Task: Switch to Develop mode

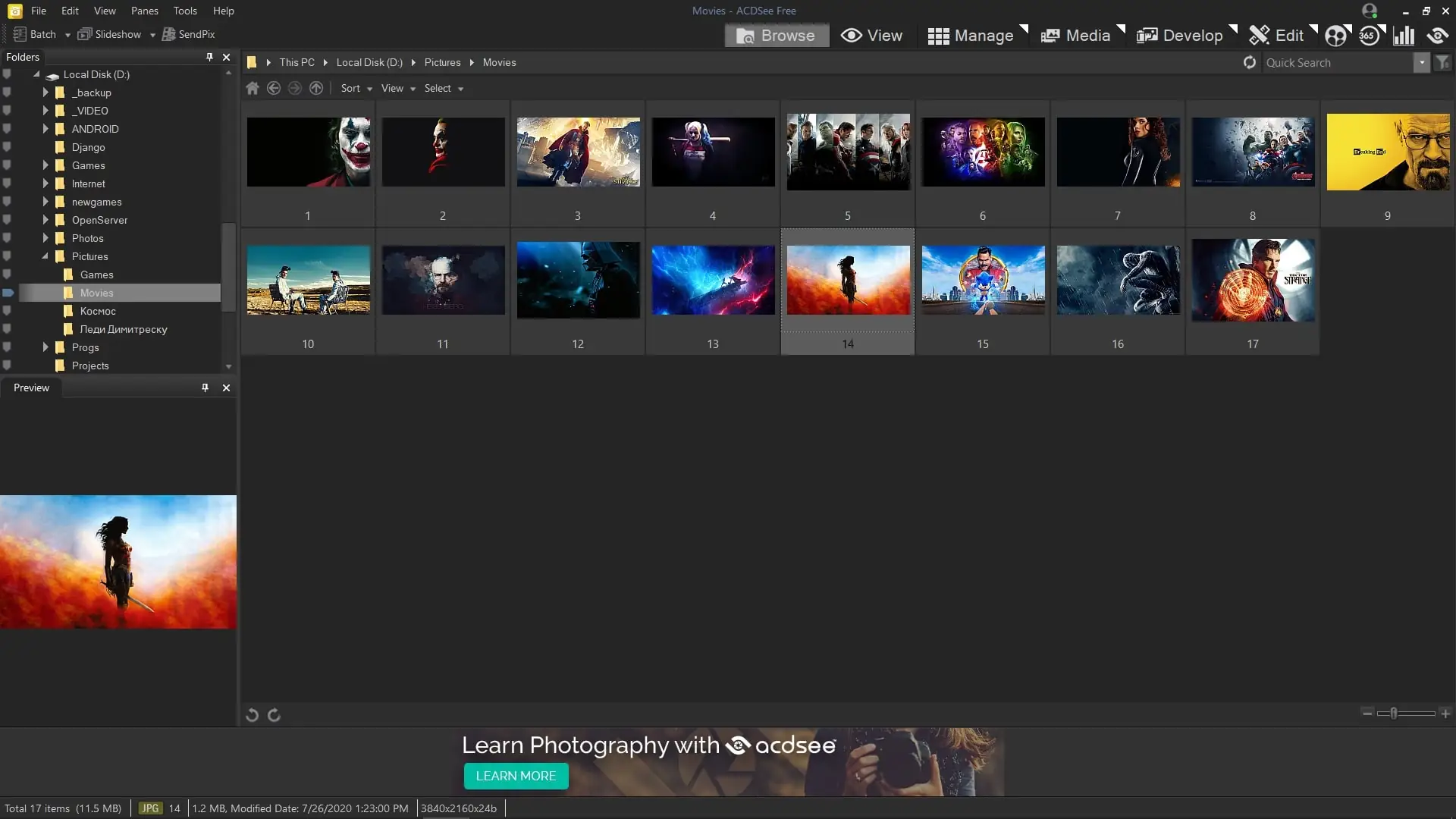Action: point(1179,36)
